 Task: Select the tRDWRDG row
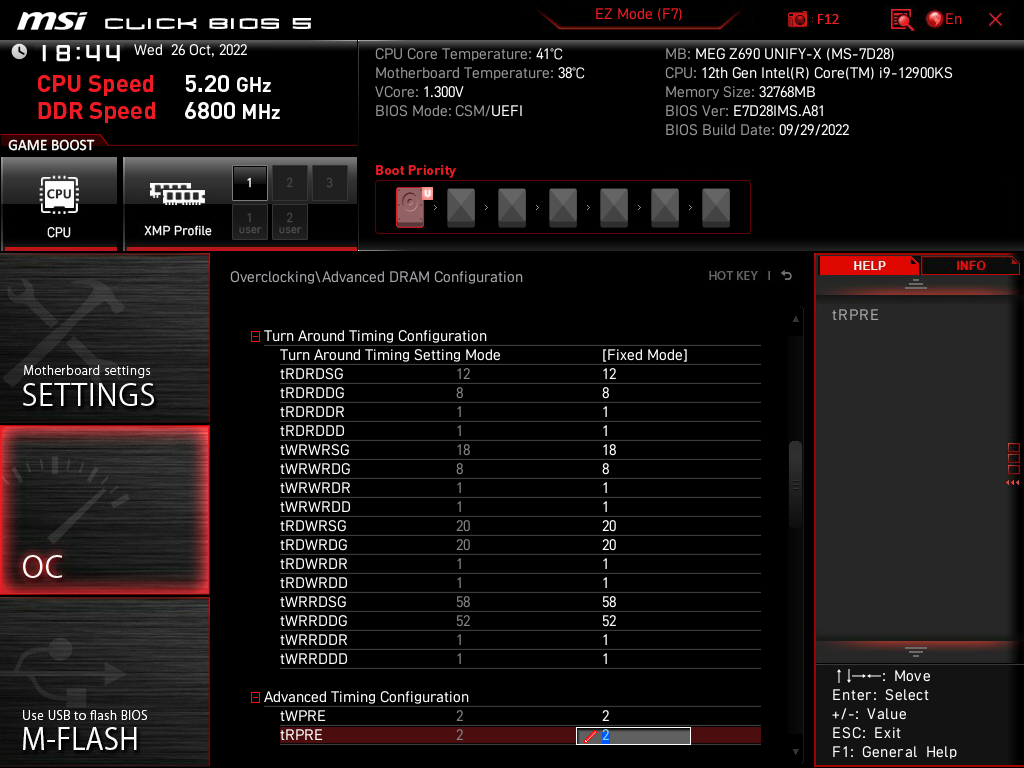click(x=520, y=545)
